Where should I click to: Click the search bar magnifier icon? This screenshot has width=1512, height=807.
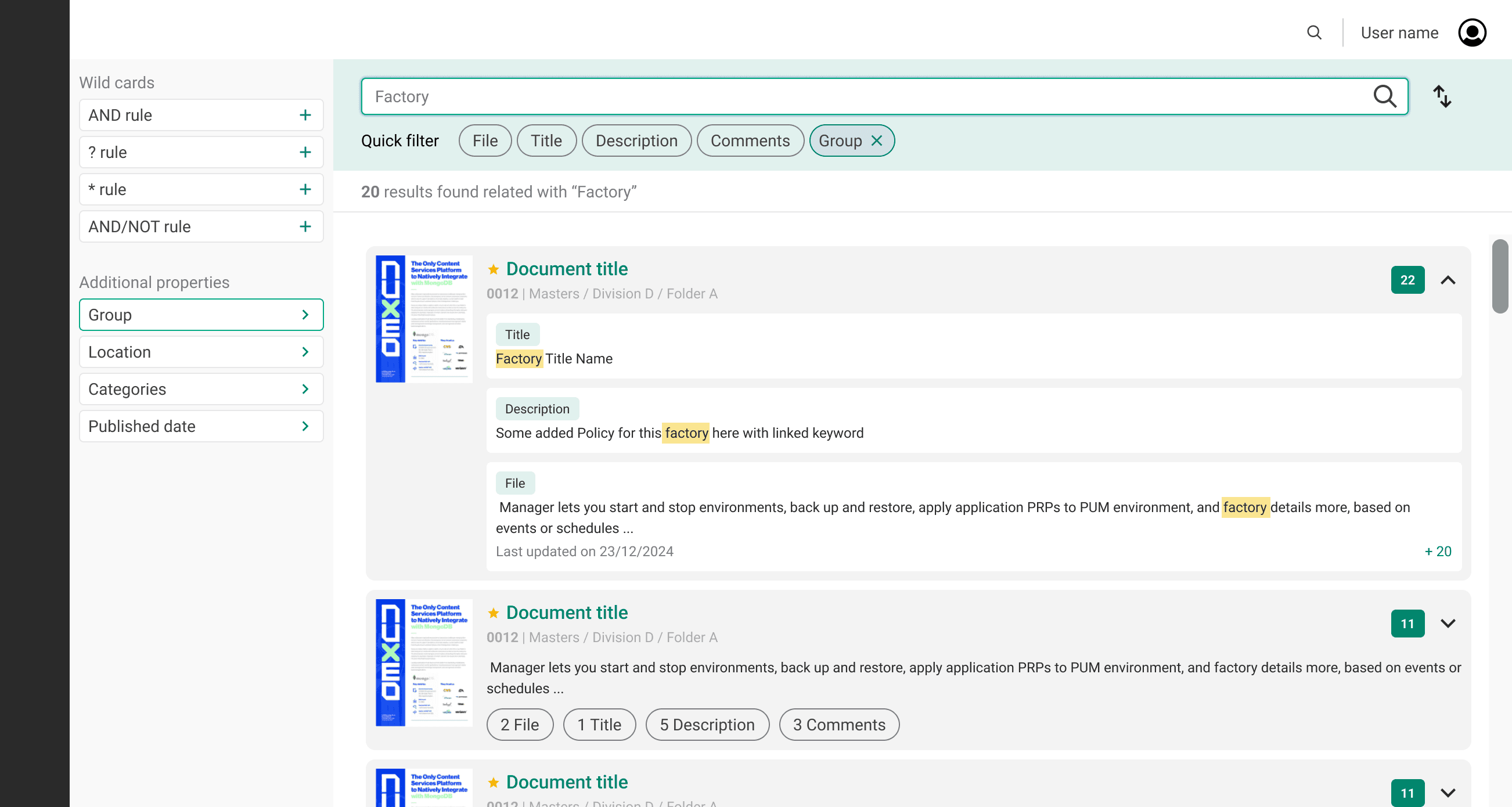[x=1384, y=96]
